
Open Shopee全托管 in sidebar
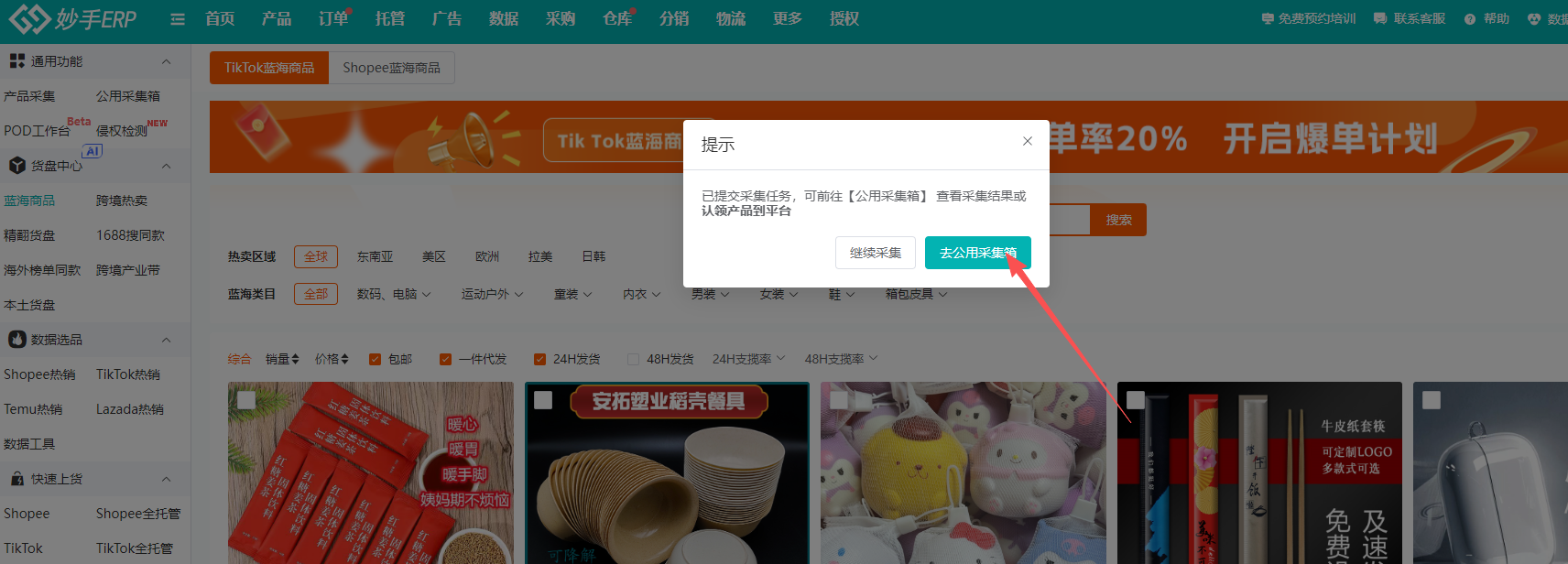[x=138, y=514]
